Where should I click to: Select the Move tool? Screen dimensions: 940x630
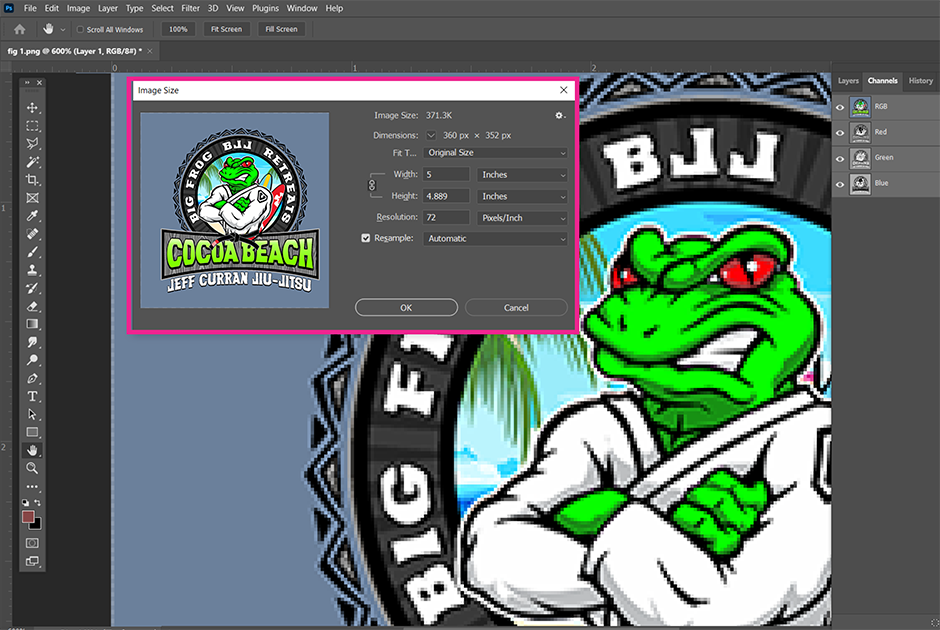click(x=32, y=108)
